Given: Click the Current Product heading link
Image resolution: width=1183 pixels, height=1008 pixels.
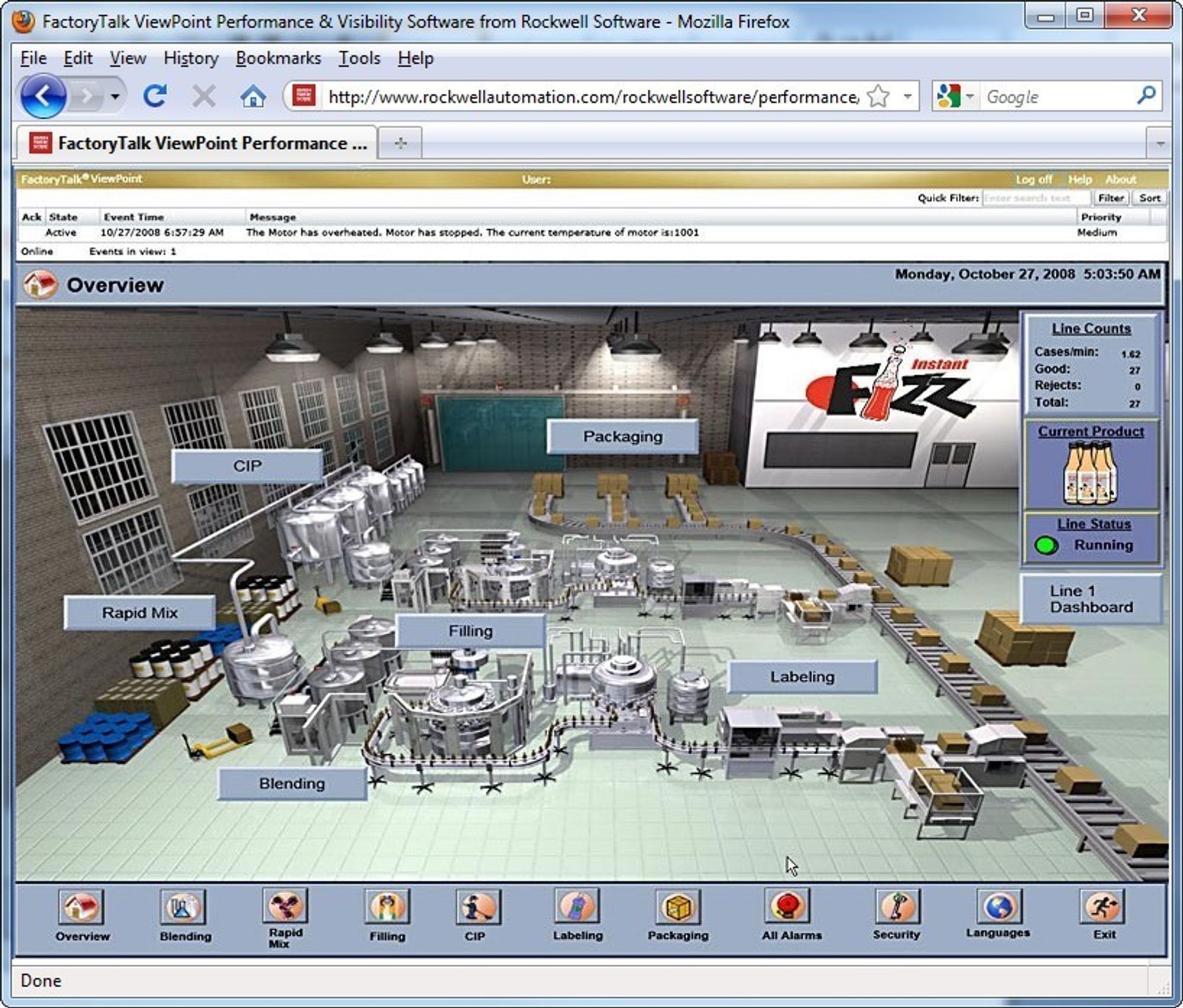Looking at the screenshot, I should tap(1091, 431).
